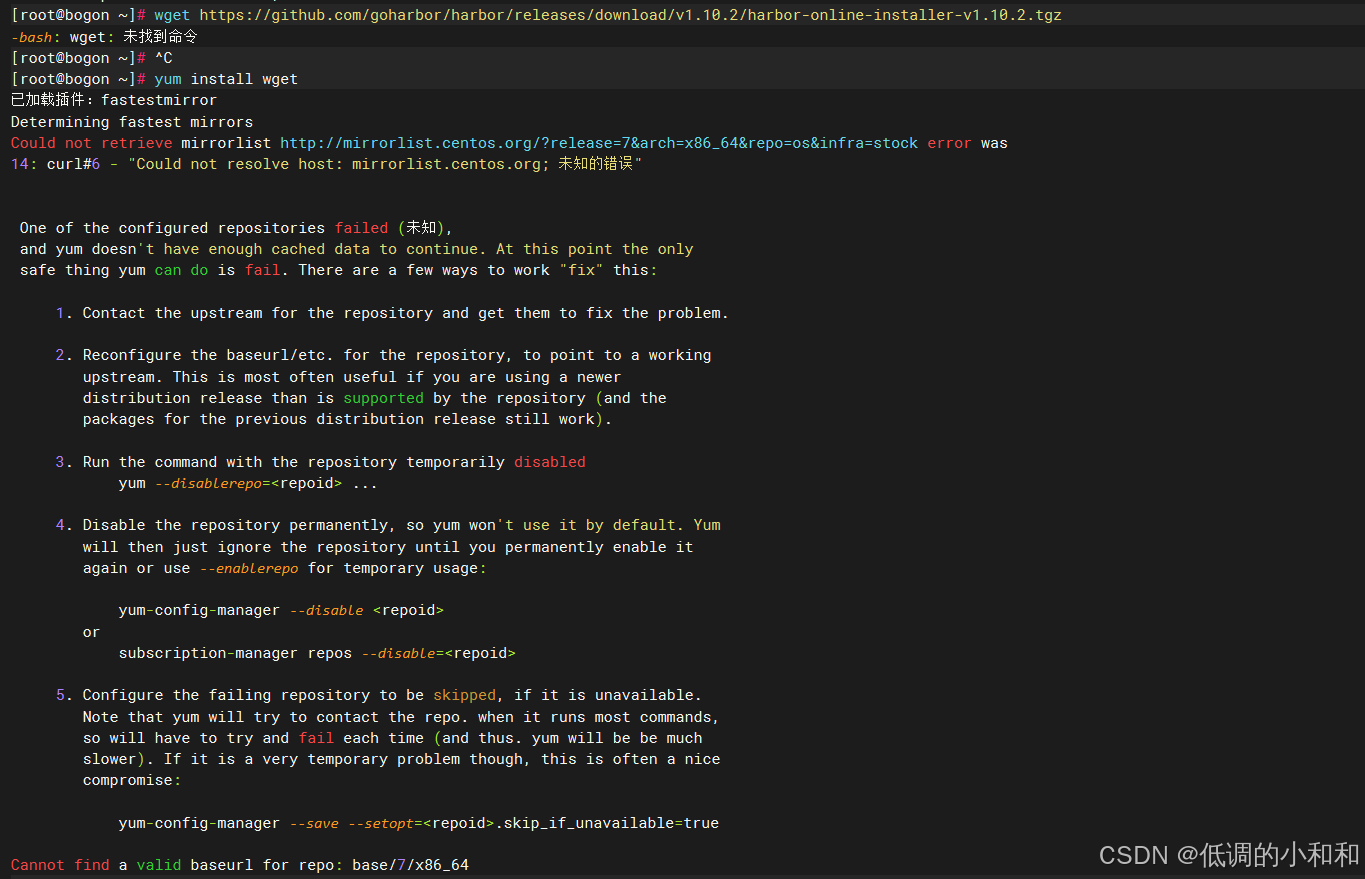This screenshot has width=1365, height=879.
Task: Click 'packages for the previous distribution release' line
Action: click(347, 419)
